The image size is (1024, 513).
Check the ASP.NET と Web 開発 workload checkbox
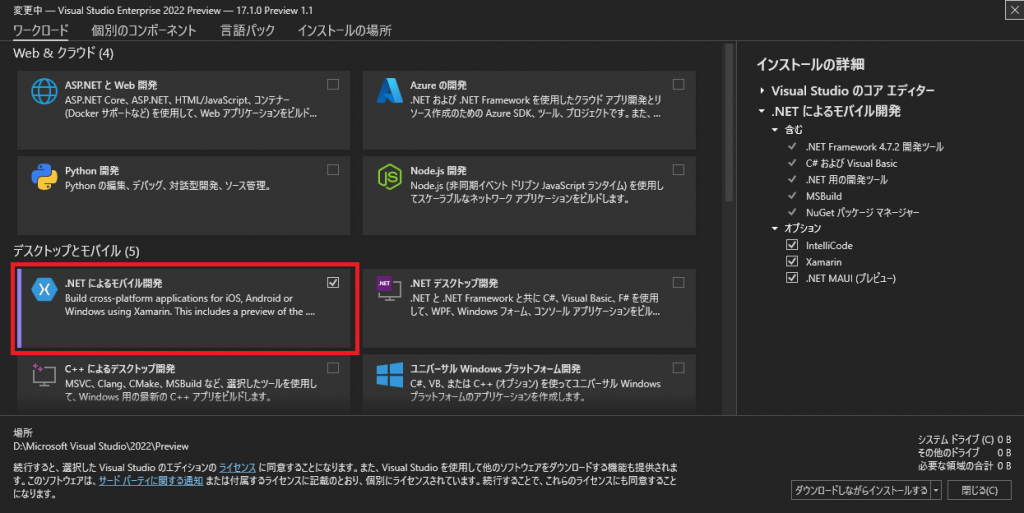333,84
